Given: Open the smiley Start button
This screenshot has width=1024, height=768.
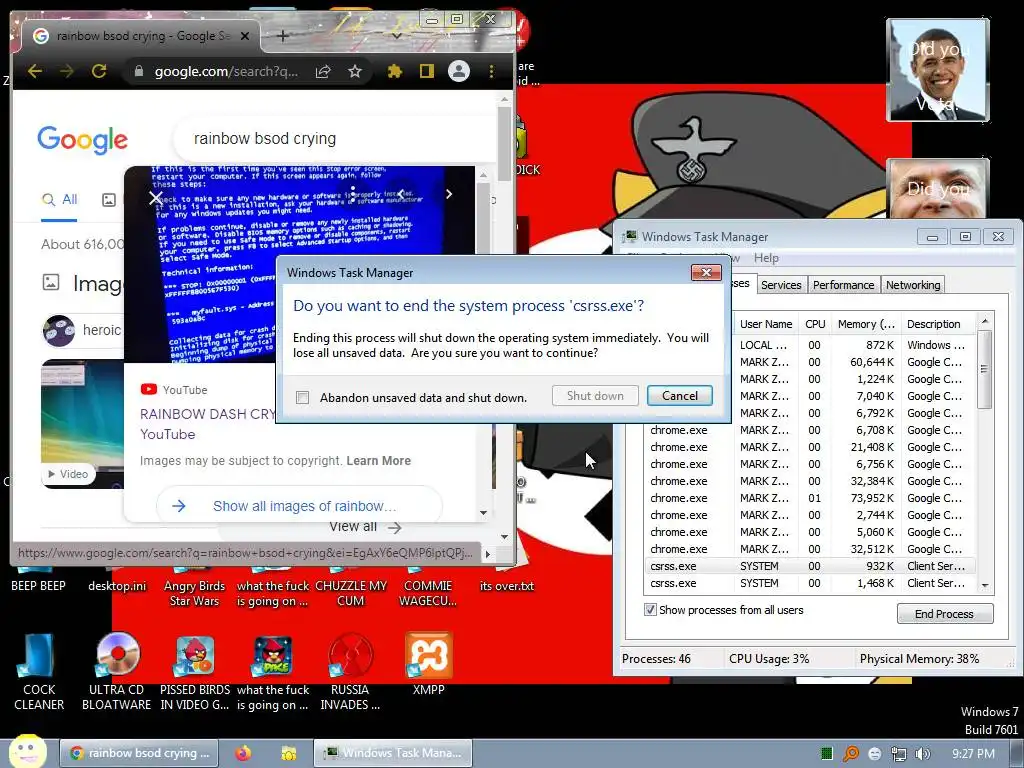Looking at the screenshot, I should [27, 751].
